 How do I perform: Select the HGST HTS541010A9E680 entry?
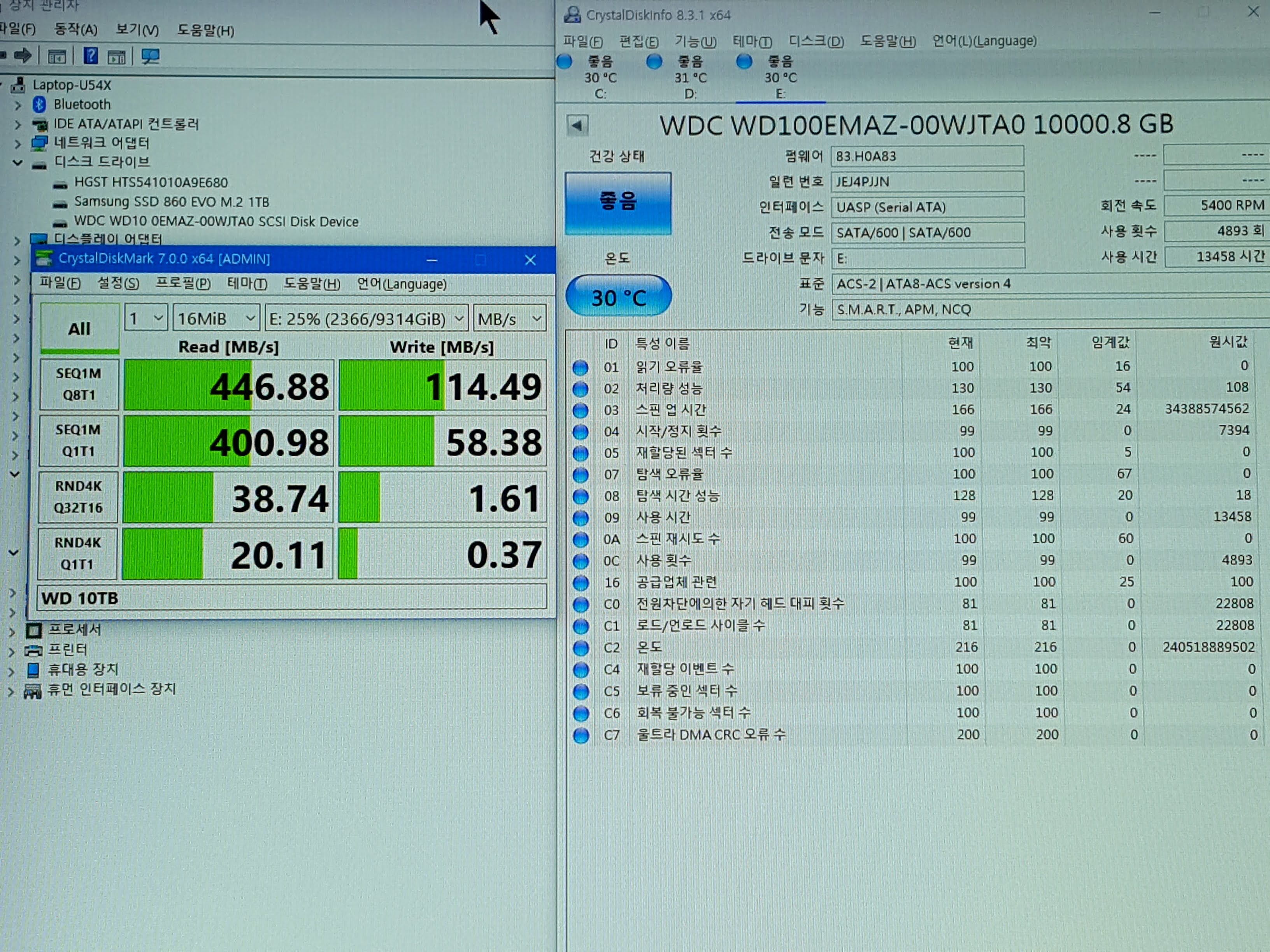tap(151, 182)
